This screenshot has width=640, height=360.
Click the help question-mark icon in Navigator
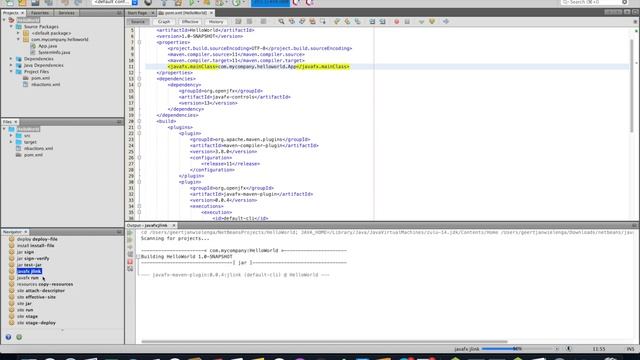point(8,337)
